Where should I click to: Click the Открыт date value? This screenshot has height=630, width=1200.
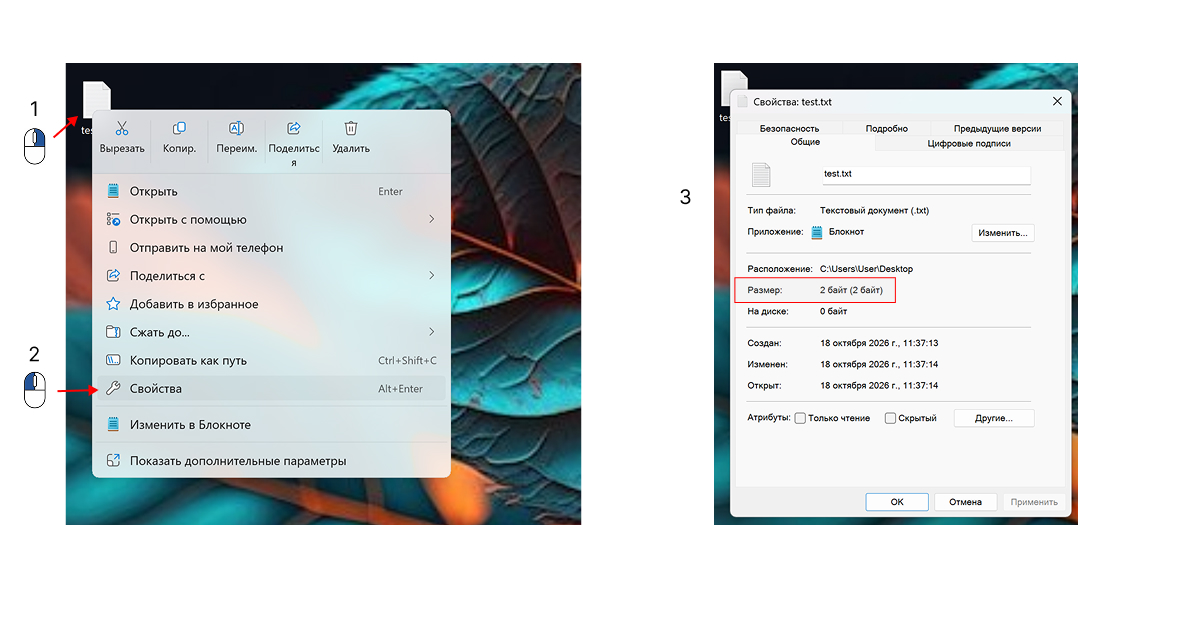pyautogui.click(x=879, y=385)
